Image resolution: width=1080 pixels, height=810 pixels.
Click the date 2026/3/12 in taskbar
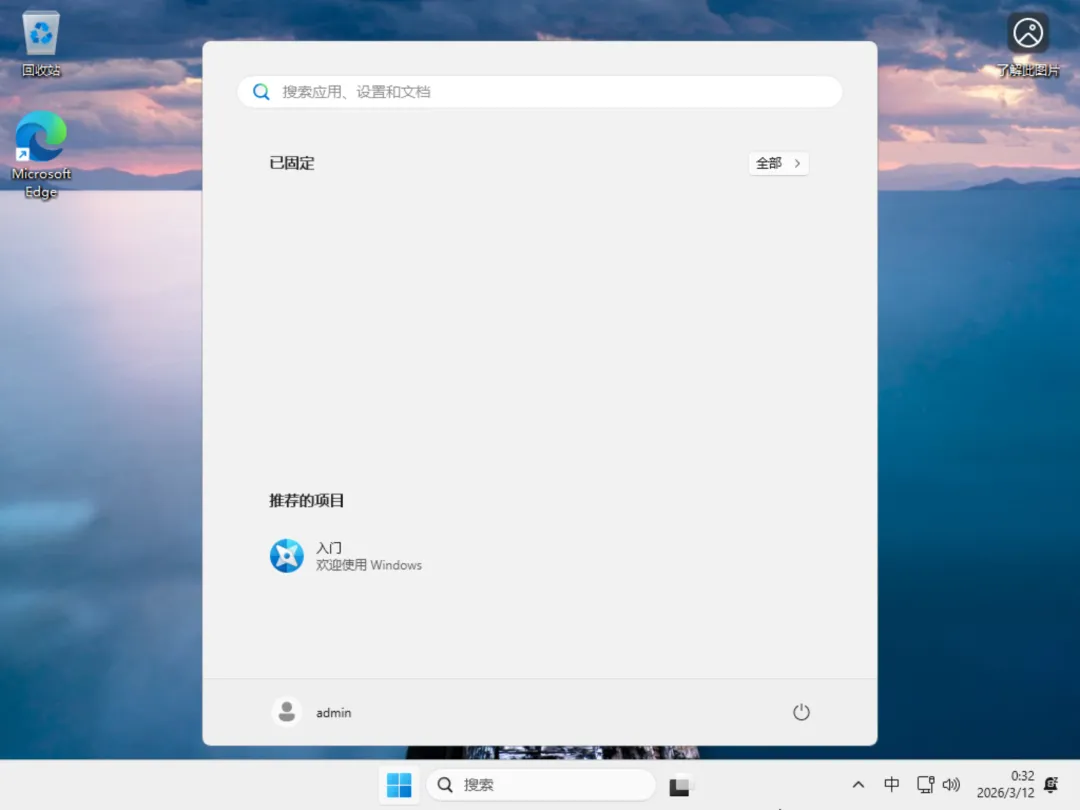[1005, 793]
